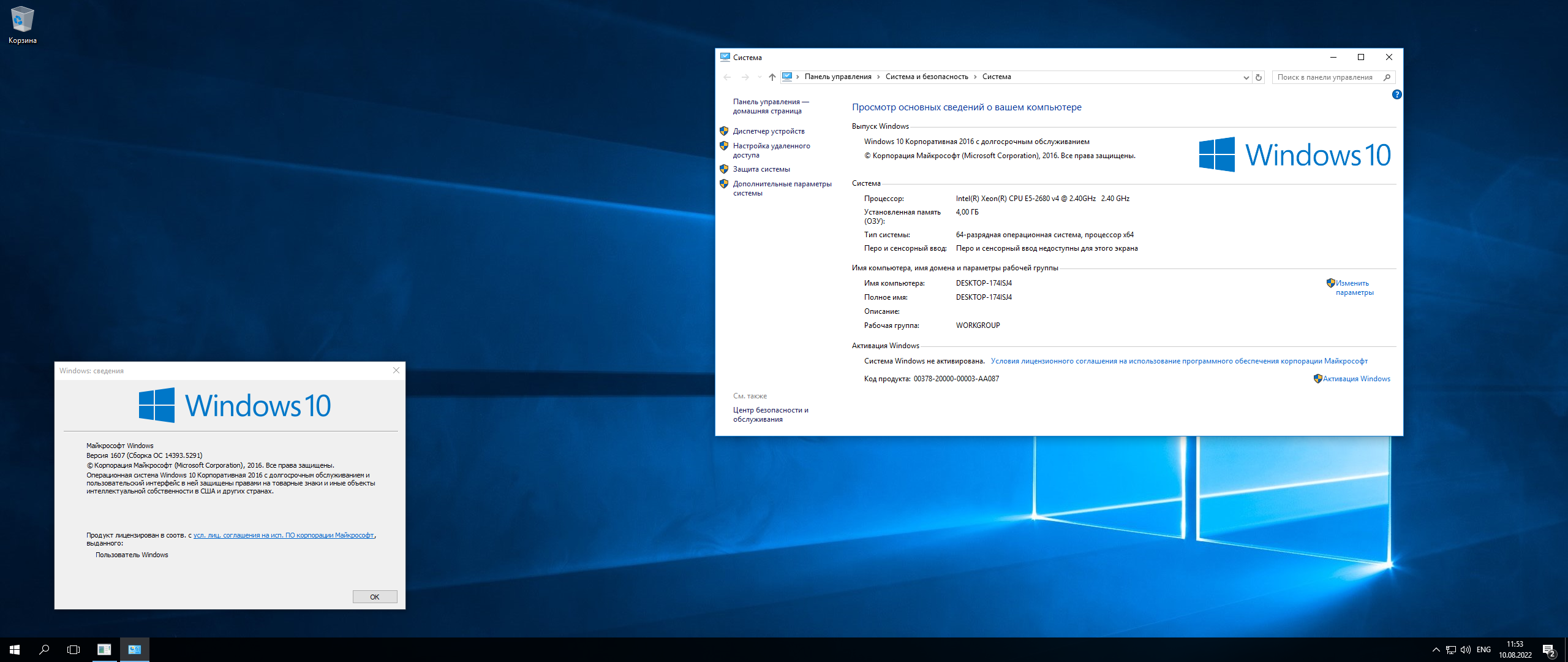The image size is (1568, 662).
Task: Open Защита системы link
Action: (x=761, y=169)
